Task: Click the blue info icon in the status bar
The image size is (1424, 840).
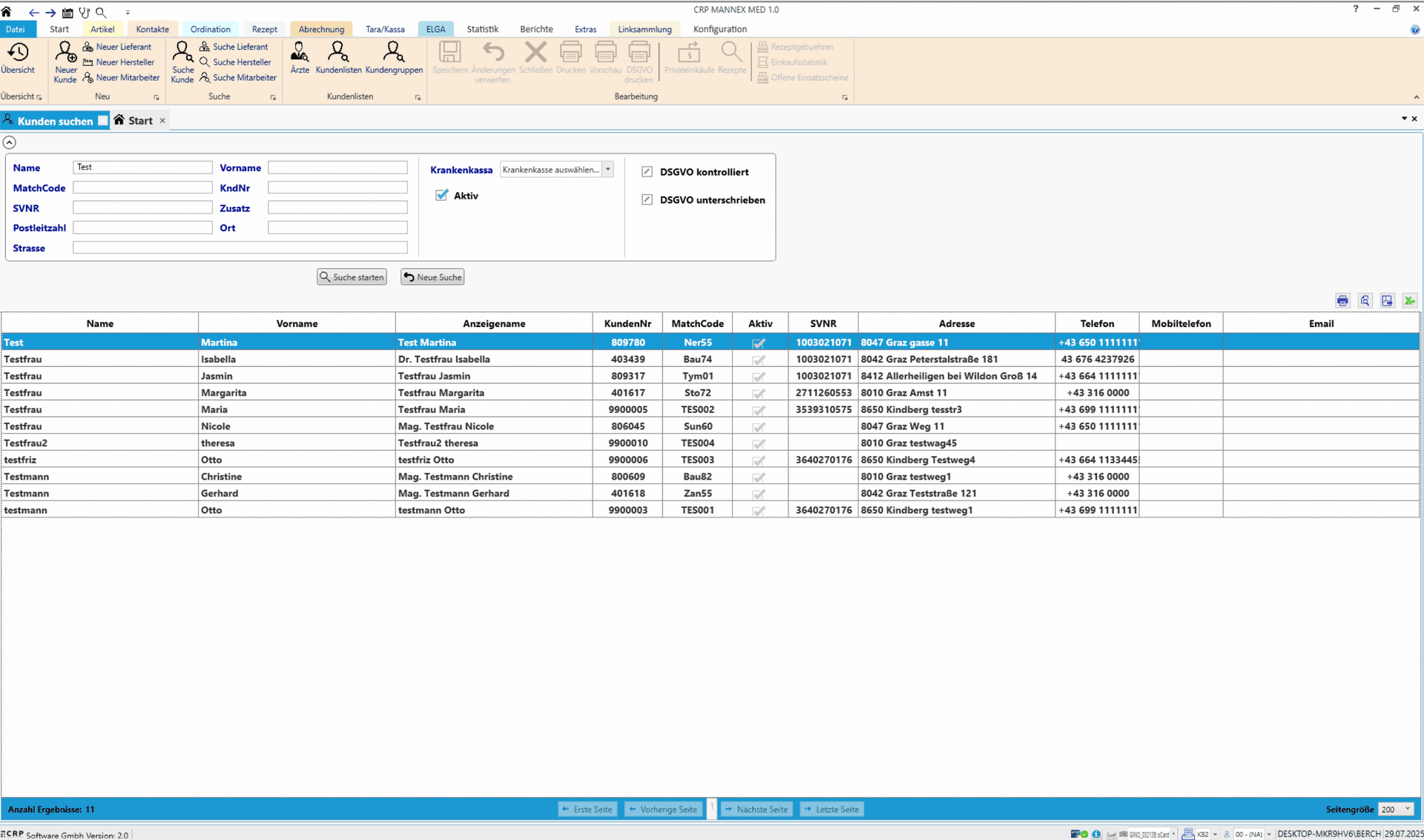Action: point(1096,834)
